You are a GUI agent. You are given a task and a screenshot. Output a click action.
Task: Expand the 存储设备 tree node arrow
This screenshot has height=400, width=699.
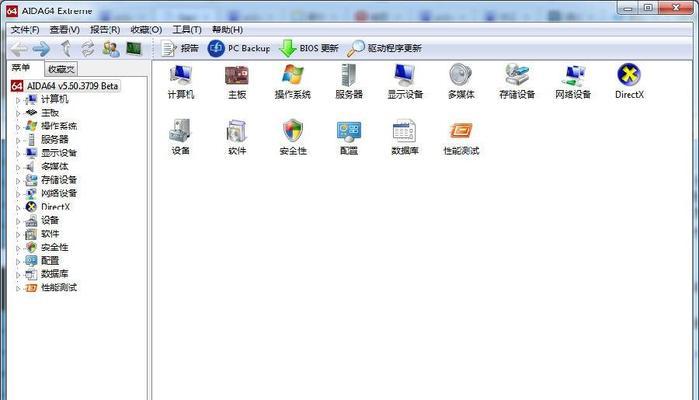coord(18,181)
